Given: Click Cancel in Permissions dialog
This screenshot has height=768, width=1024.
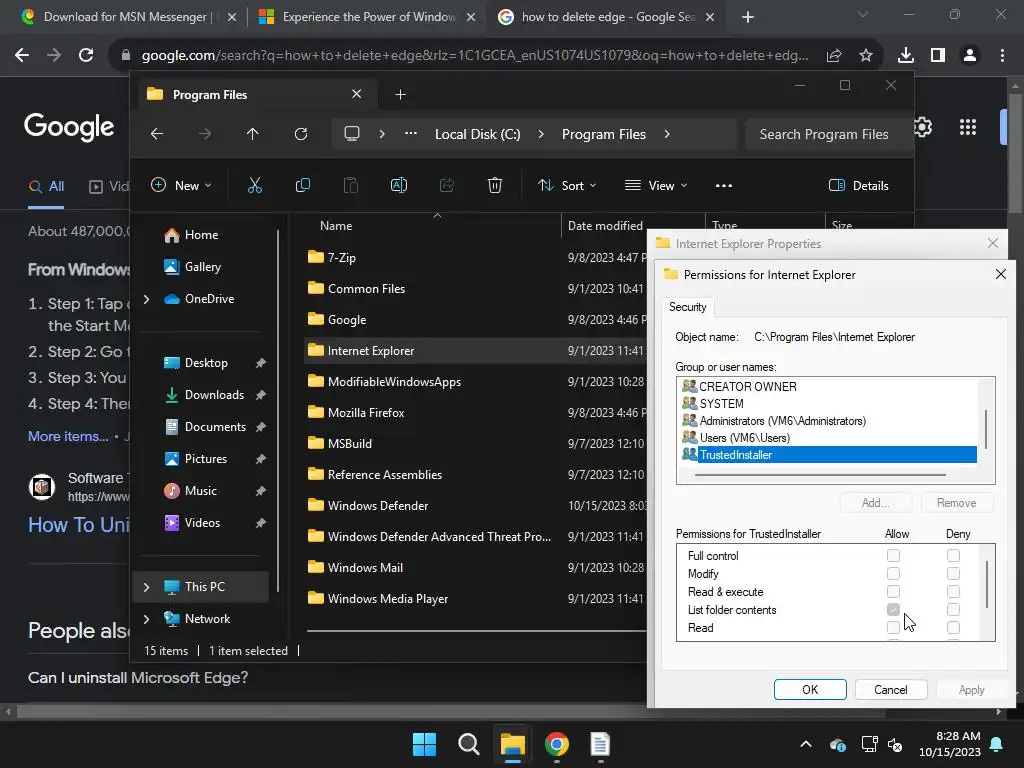Looking at the screenshot, I should [x=890, y=690].
